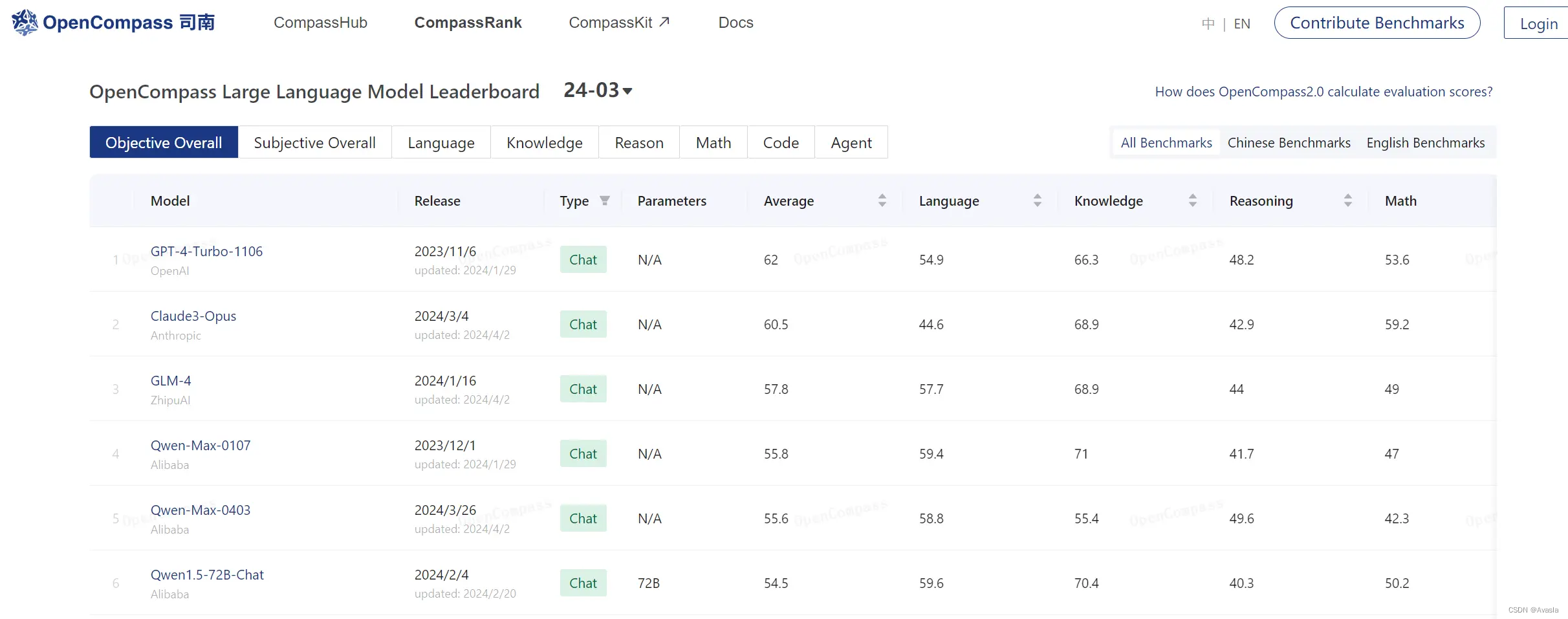This screenshot has width=1568, height=619.
Task: Sort by Average column arrows
Action: point(882,201)
